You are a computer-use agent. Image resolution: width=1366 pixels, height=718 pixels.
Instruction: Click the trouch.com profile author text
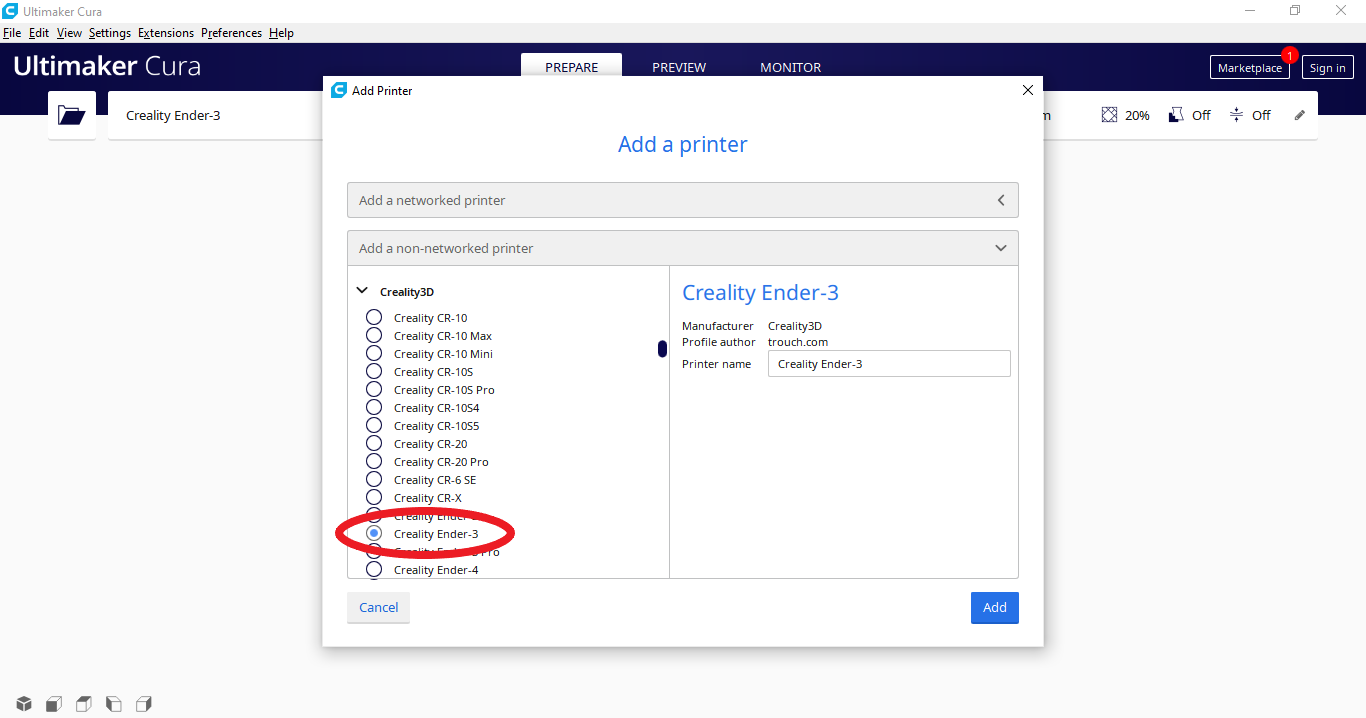pos(798,342)
